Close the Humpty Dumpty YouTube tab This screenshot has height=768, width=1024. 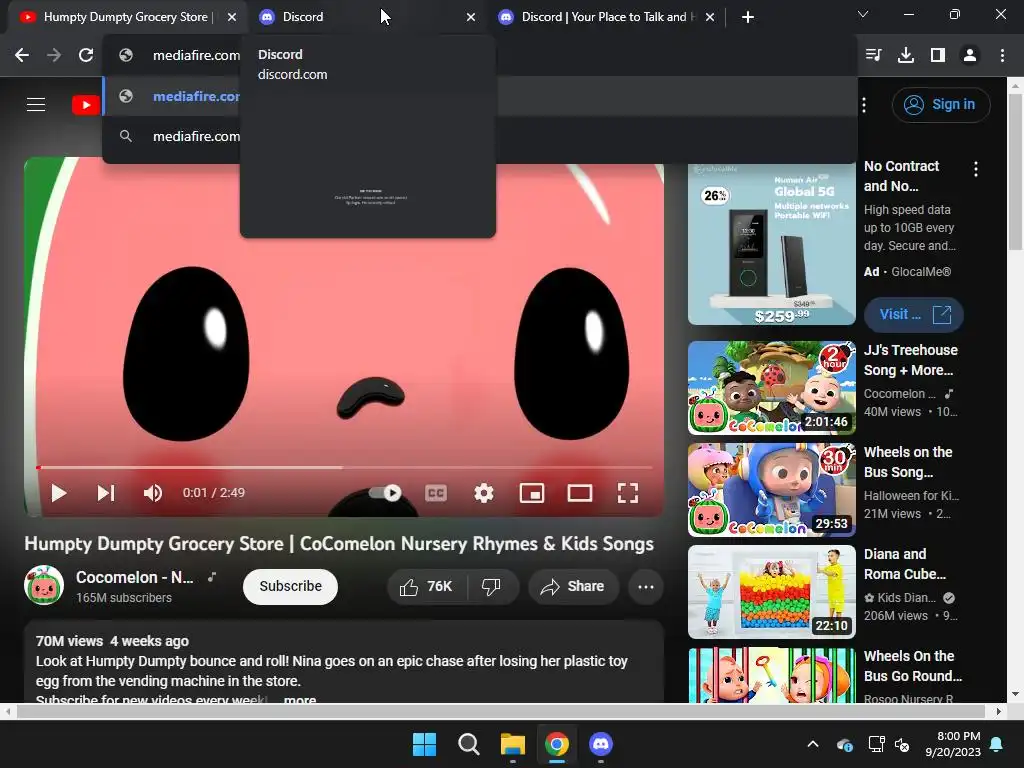(232, 17)
